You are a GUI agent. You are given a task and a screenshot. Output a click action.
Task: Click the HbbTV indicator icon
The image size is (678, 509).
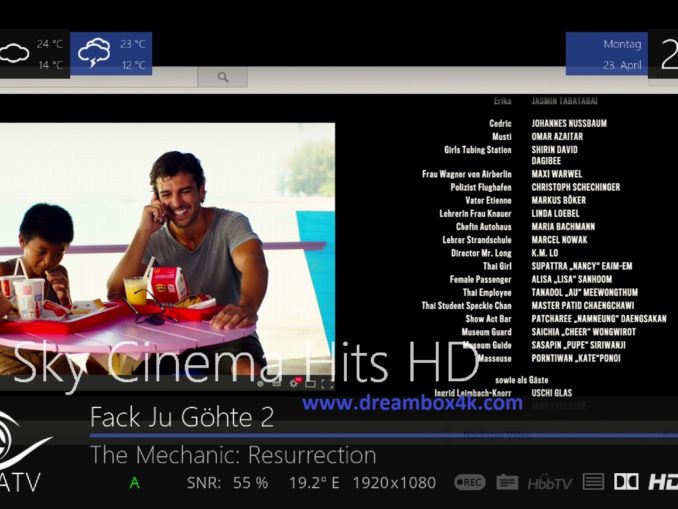coord(550,482)
